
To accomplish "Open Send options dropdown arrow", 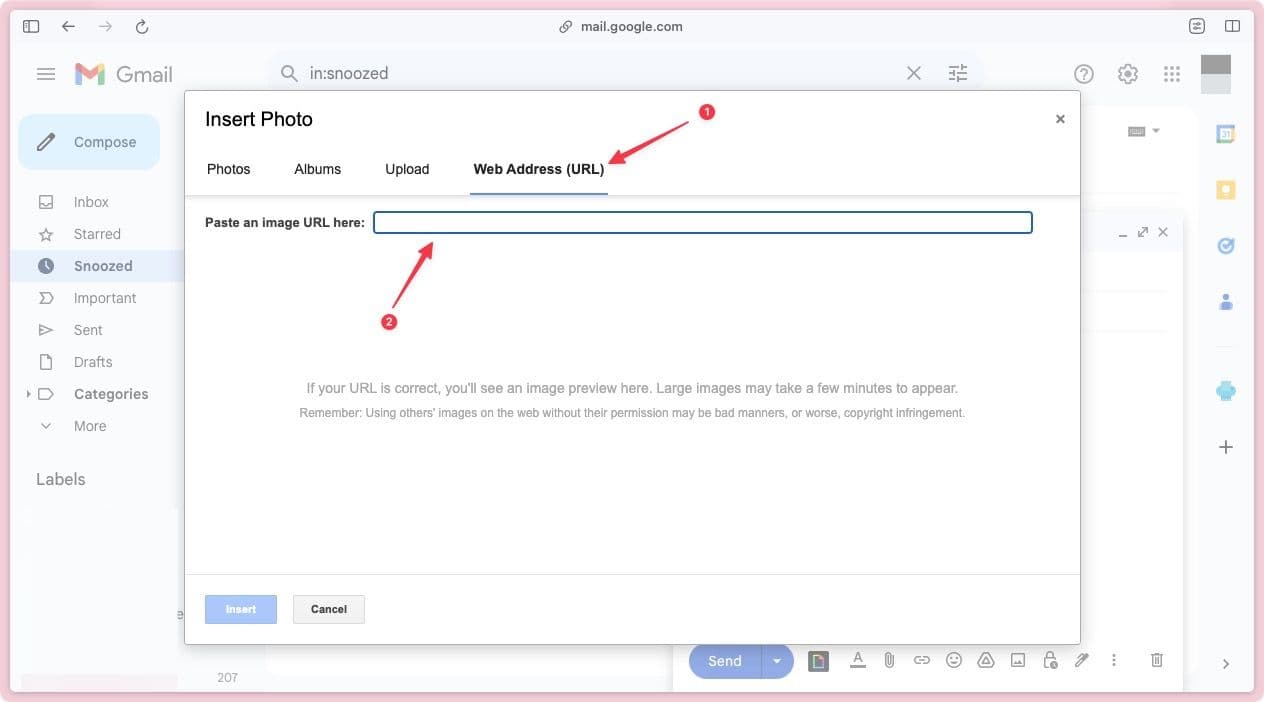I will click(777, 660).
